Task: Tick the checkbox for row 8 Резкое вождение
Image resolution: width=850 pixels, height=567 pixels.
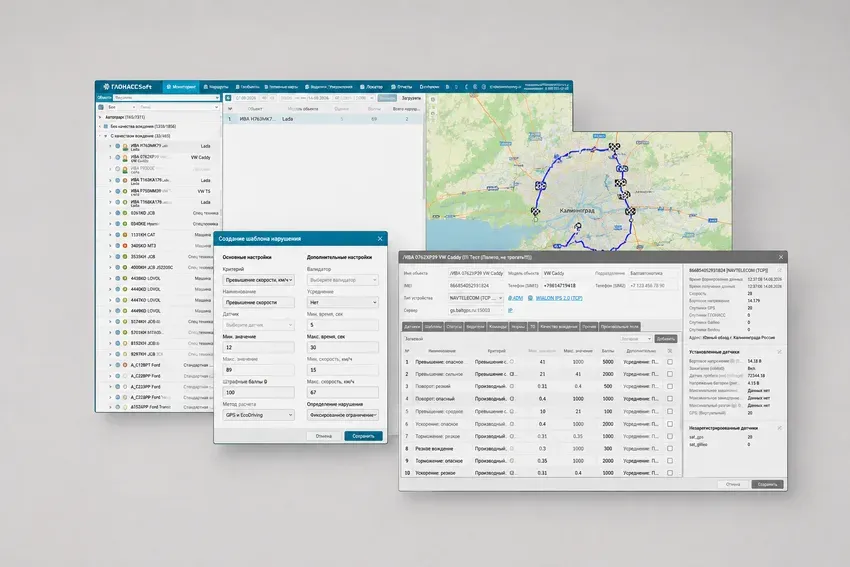Action: [x=670, y=448]
